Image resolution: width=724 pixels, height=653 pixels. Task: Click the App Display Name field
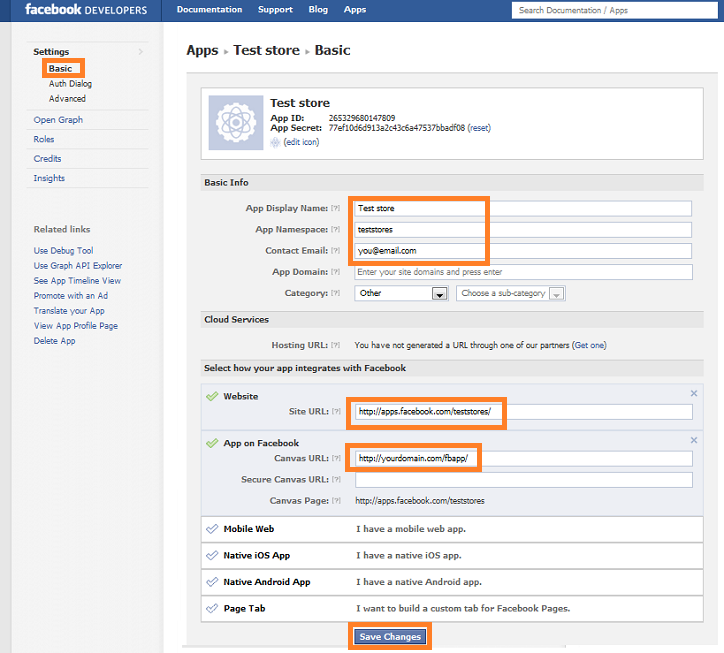point(523,208)
